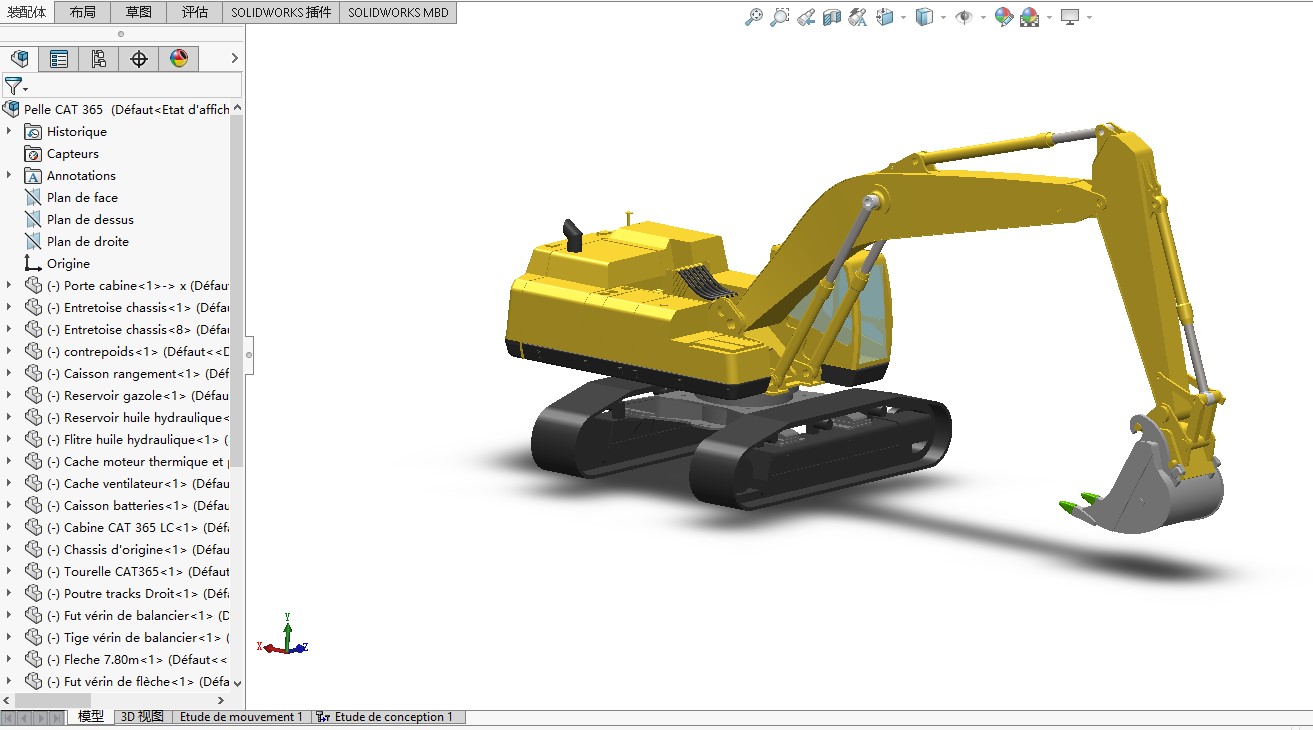Open the Hide/Show Items dropdown arrow
The width and height of the screenshot is (1313, 730).
tap(983, 17)
